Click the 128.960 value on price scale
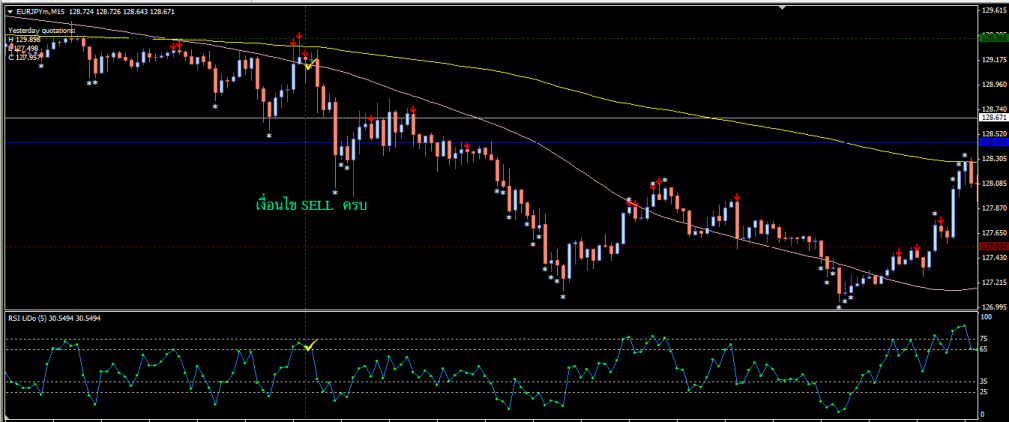Screen dimensions: 1009x422 pos(993,84)
